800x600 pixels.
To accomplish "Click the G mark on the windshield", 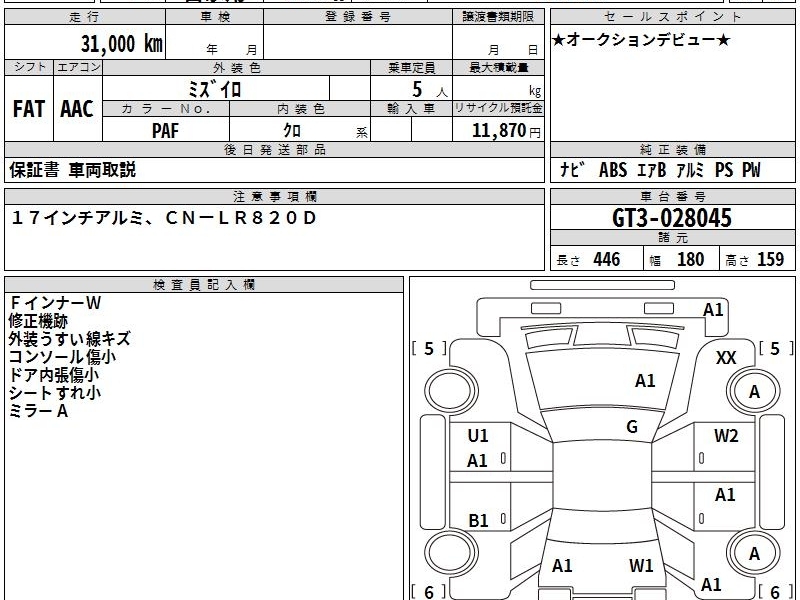I will coord(632,427).
